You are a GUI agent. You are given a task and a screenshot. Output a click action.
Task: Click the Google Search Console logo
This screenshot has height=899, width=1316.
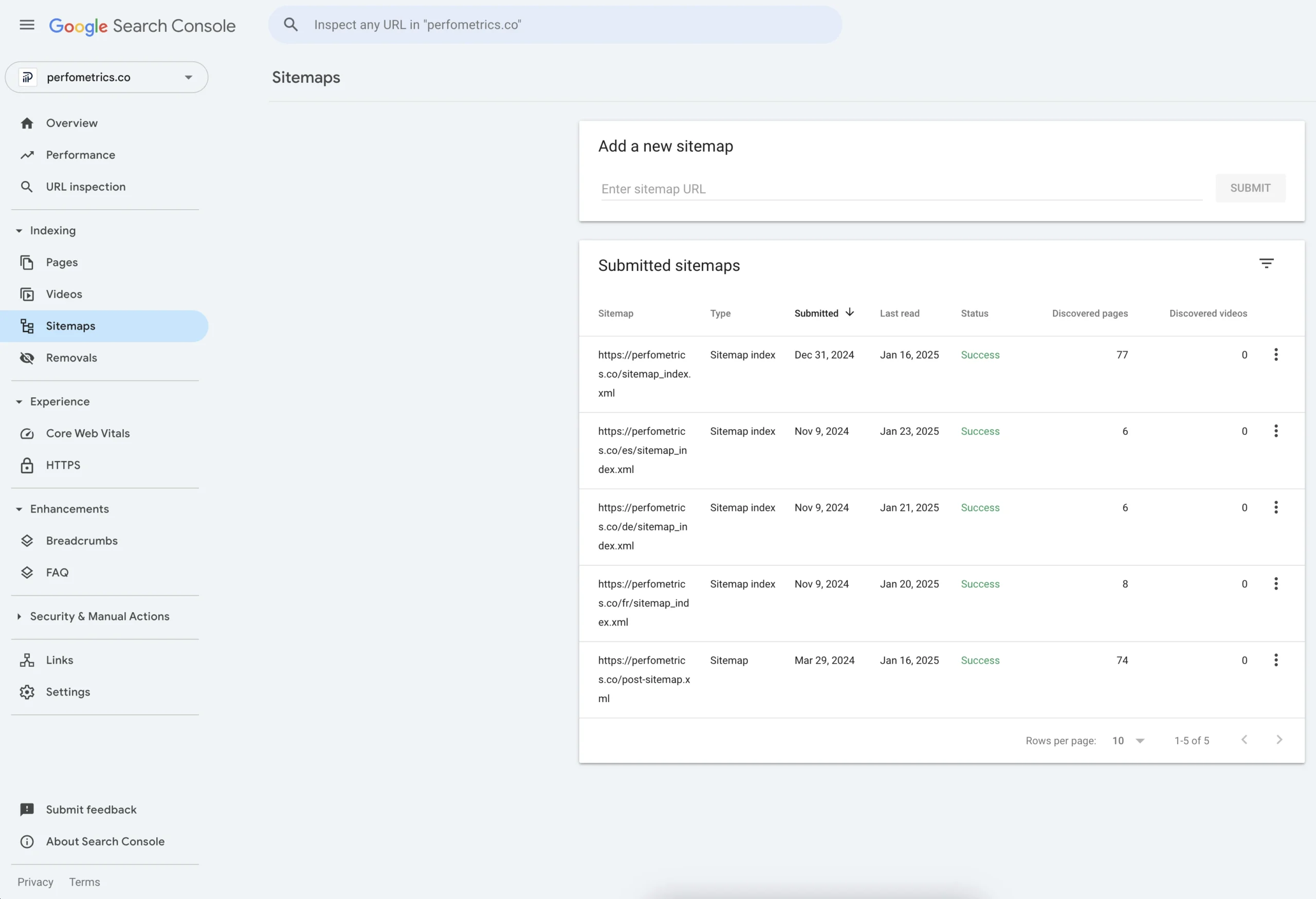pyautogui.click(x=142, y=26)
